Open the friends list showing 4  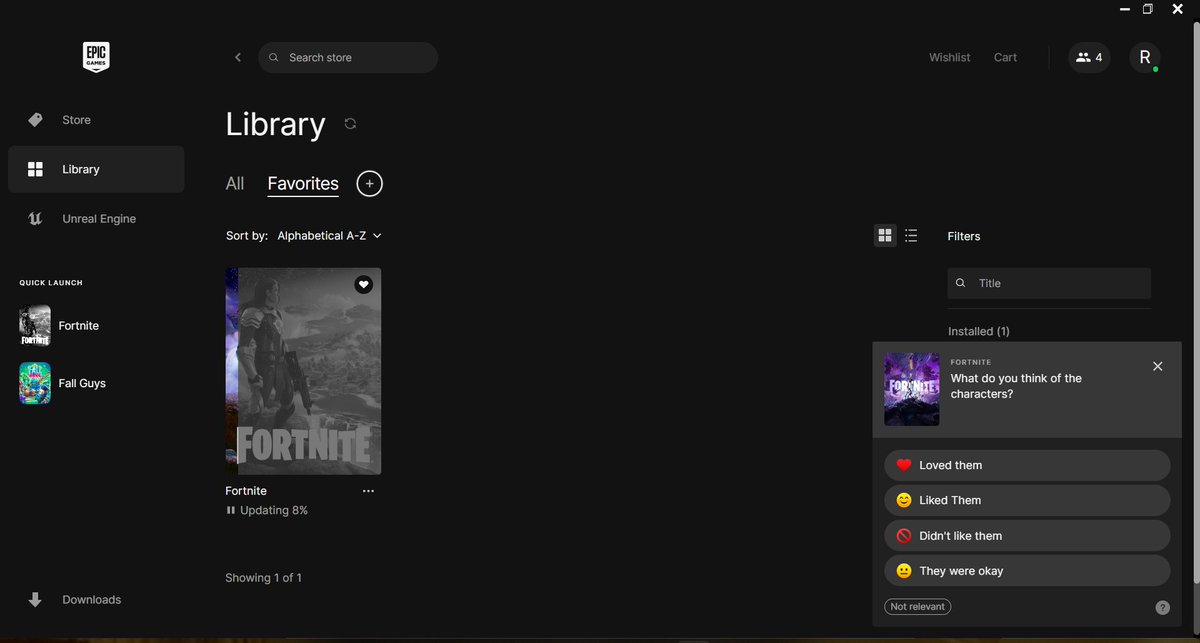(x=1089, y=57)
